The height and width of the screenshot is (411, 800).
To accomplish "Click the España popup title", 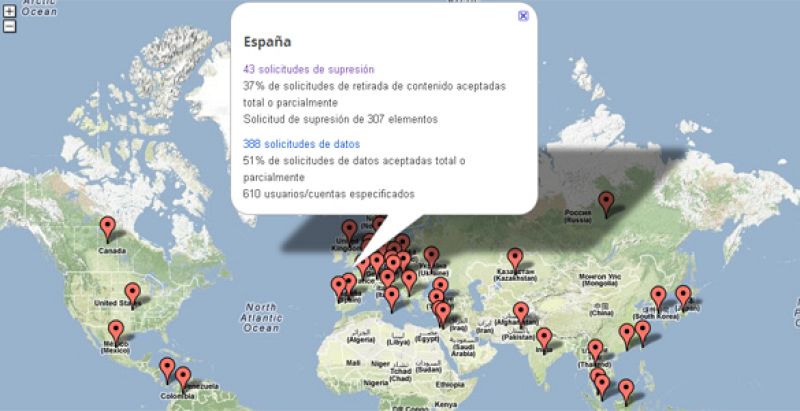I will coord(268,43).
